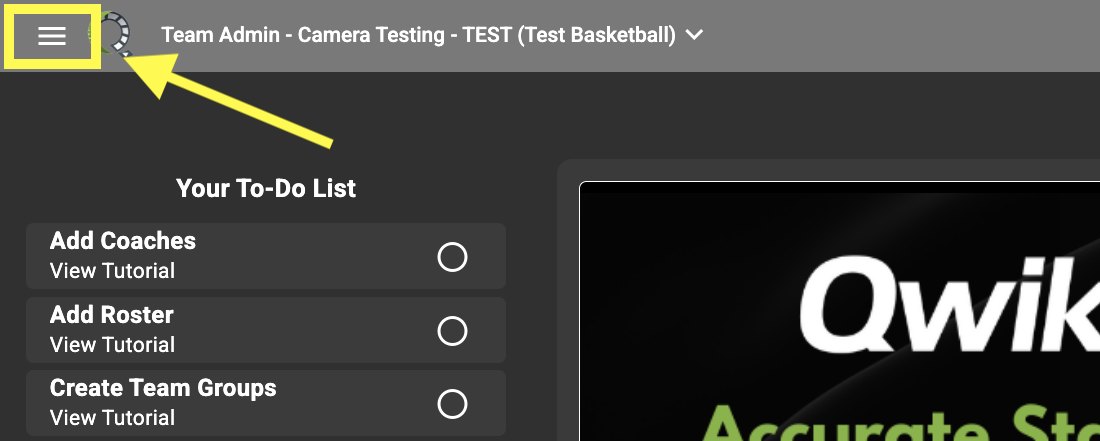
Task: Open the hamburger navigation menu
Action: 52,36
